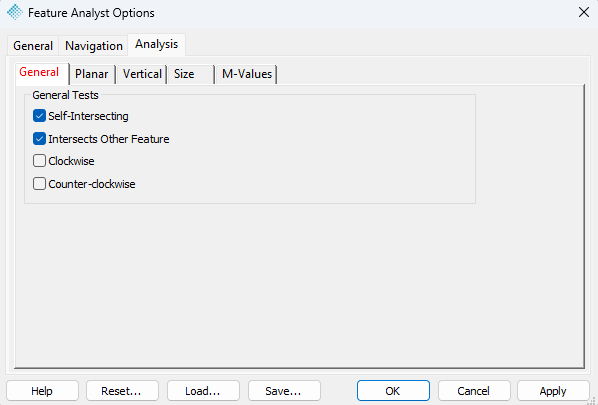Apply the current analysis options
The image size is (598, 405).
click(553, 391)
